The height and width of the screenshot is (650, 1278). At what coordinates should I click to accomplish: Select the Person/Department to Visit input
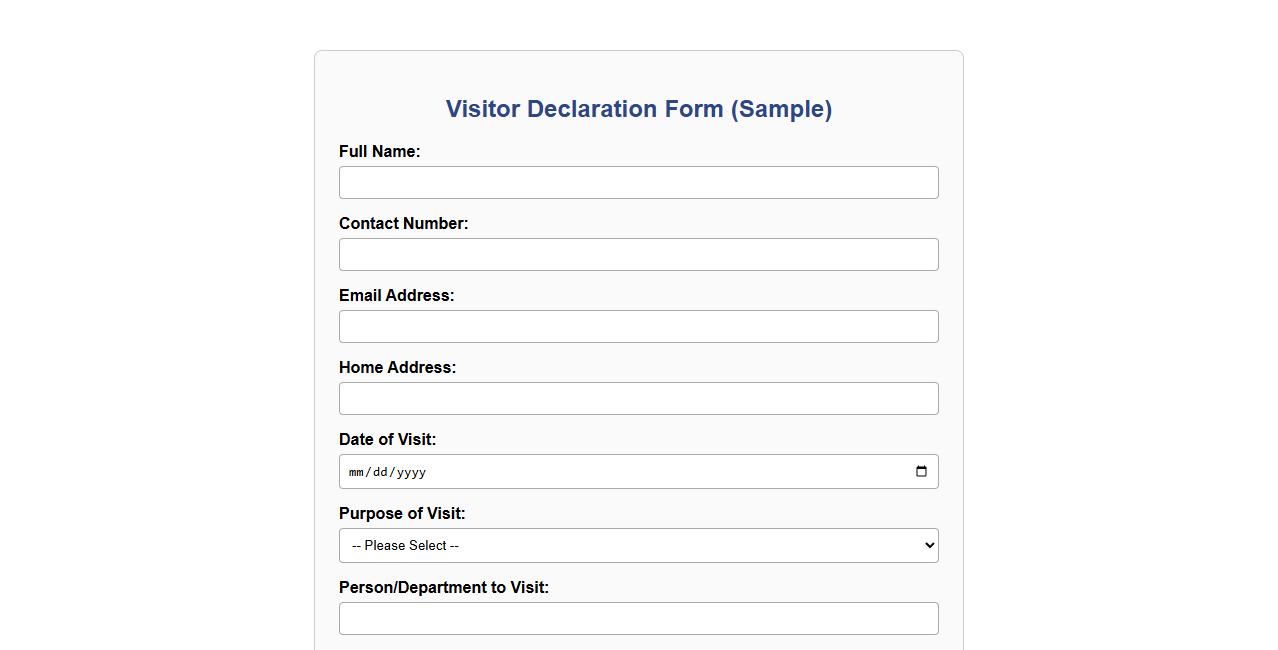638,618
